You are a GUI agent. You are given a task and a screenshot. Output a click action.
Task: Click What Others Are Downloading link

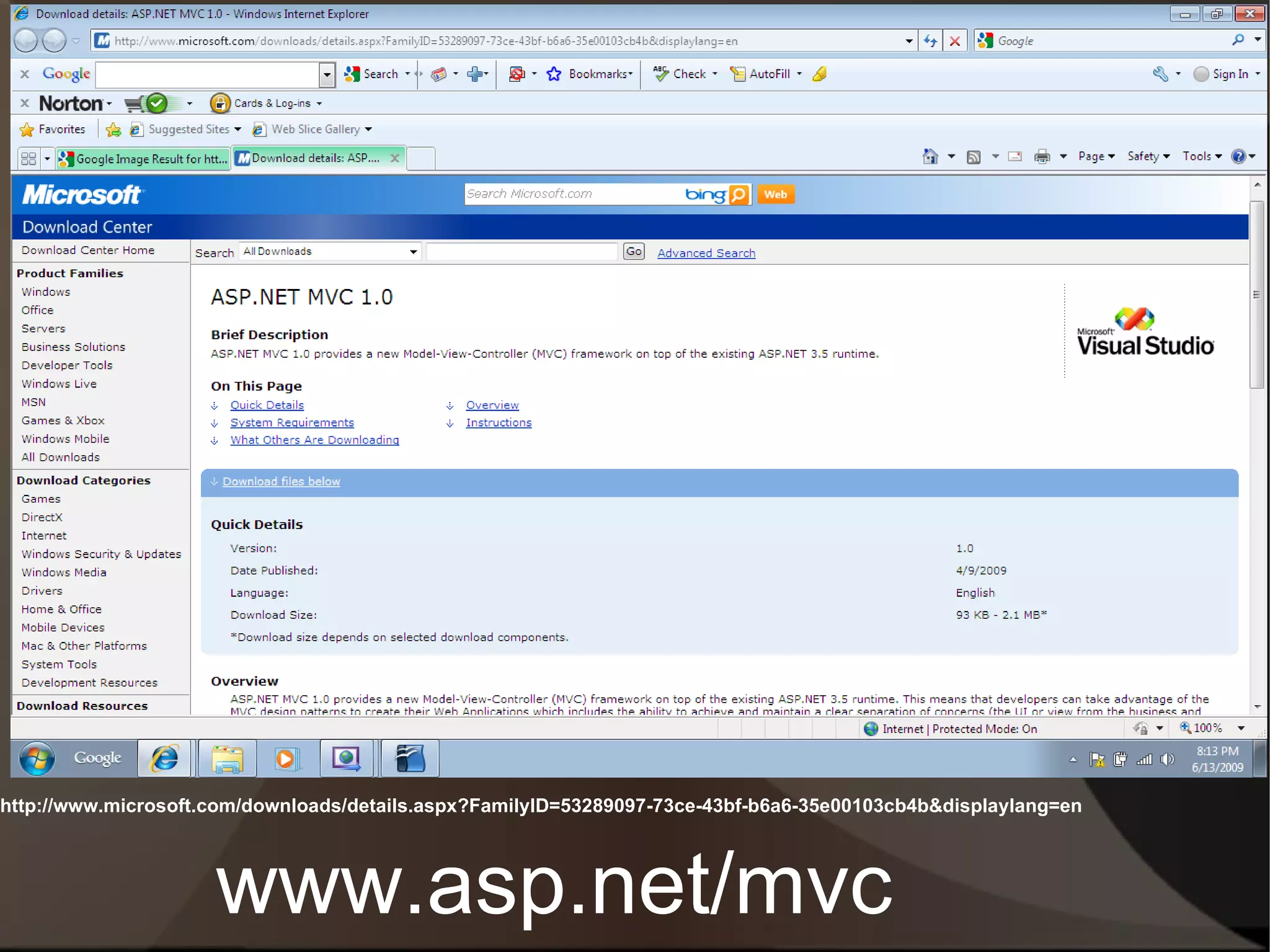[314, 440]
